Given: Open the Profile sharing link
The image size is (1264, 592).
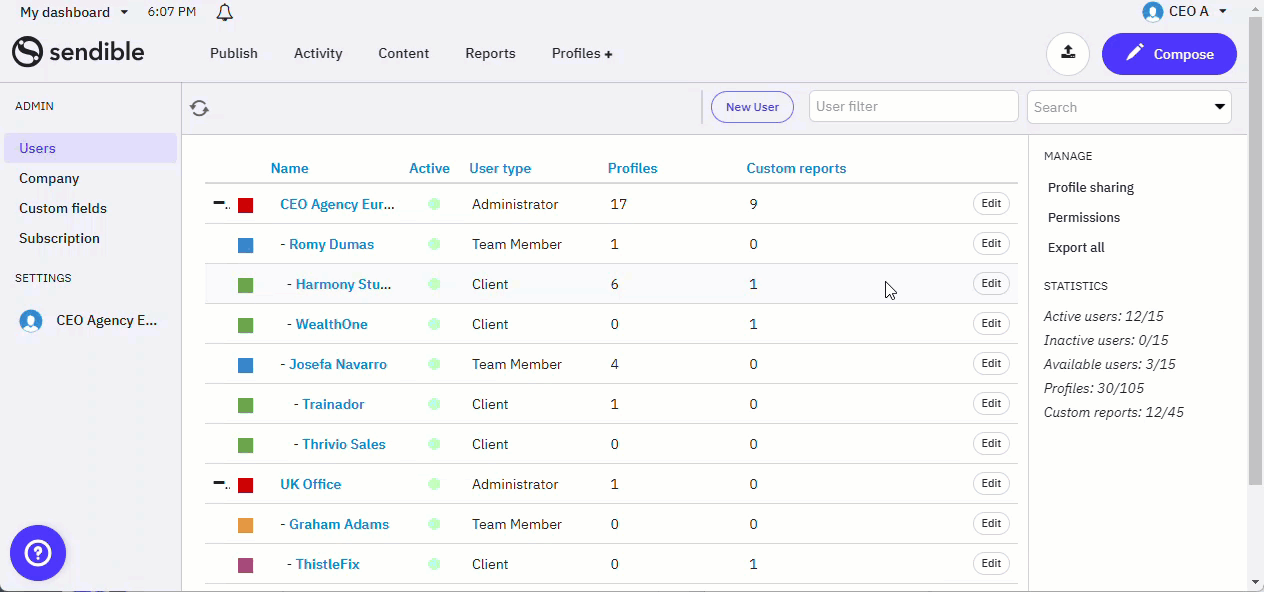Looking at the screenshot, I should 1090,187.
